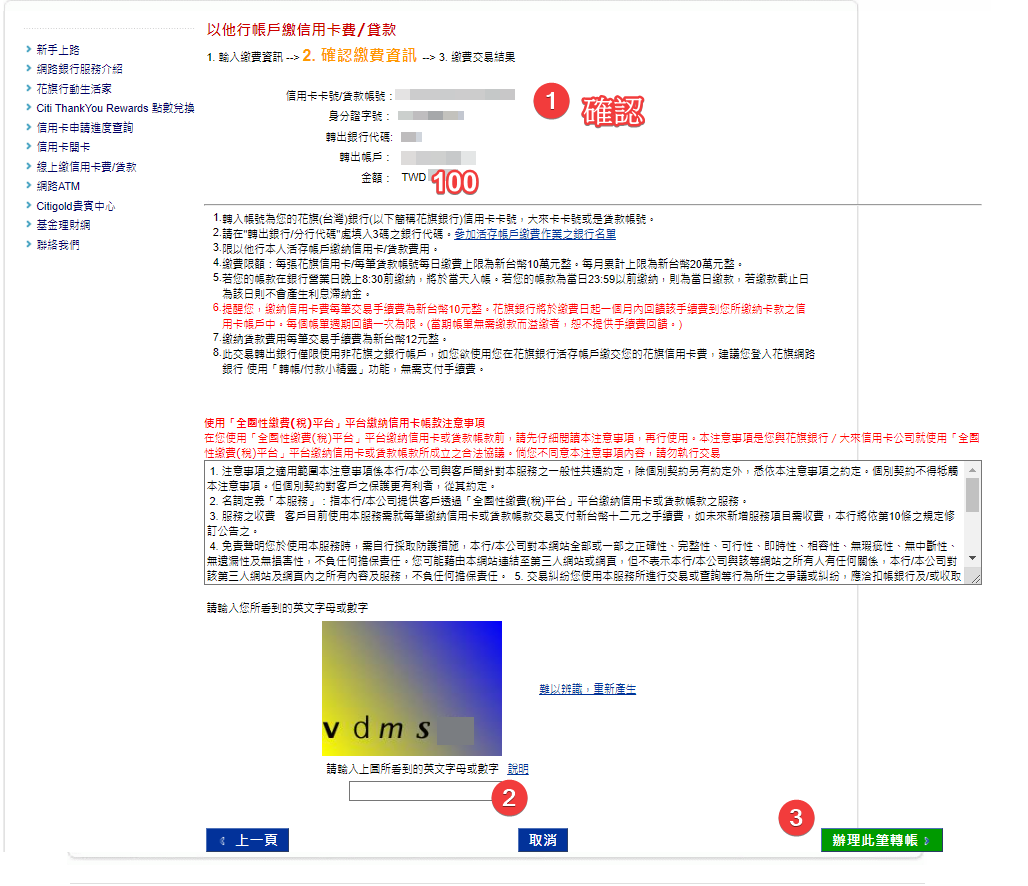Select 線上繳信用卡費/貸款 menu item
The width and height of the screenshot is (1028, 886).
coord(86,167)
